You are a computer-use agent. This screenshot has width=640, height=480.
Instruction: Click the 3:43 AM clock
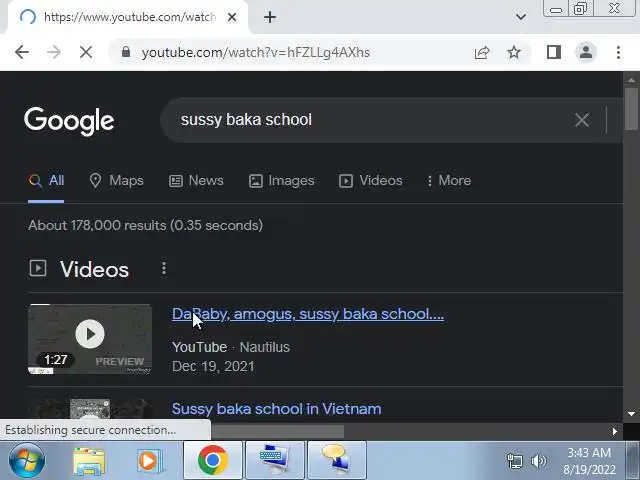[589, 453]
